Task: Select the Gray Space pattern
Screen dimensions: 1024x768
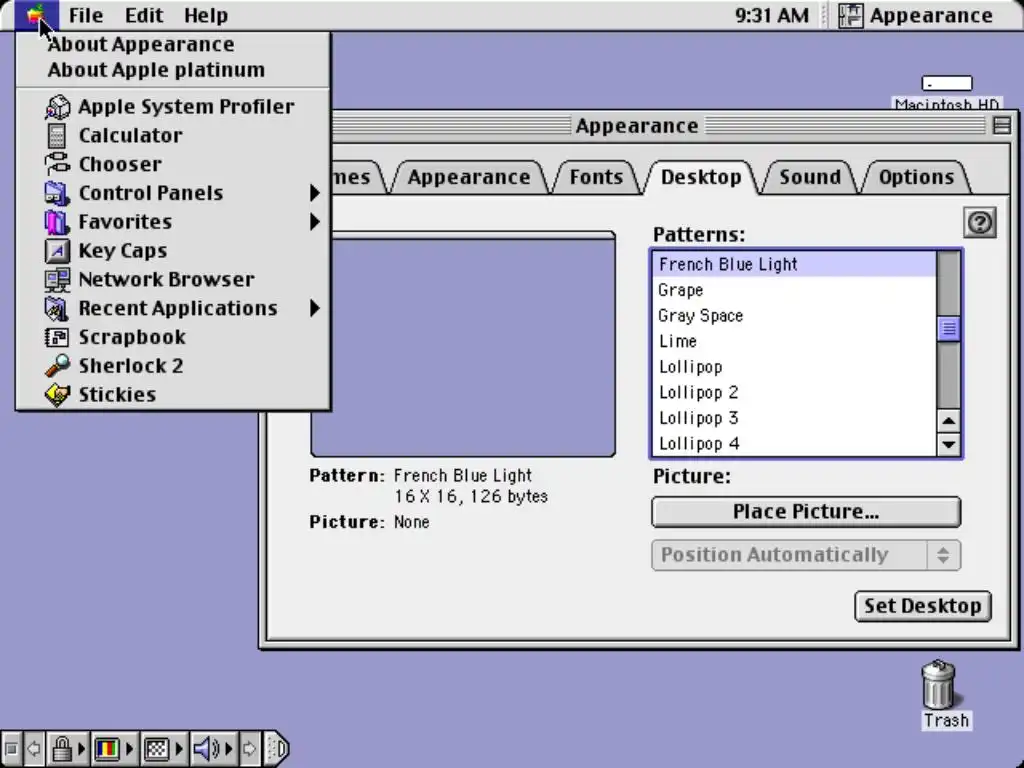Action: pos(795,315)
